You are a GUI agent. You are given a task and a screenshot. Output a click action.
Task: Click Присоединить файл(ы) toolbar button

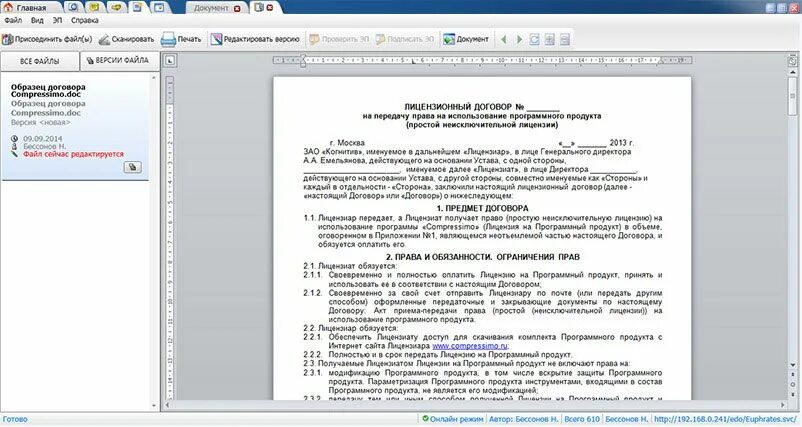point(47,39)
